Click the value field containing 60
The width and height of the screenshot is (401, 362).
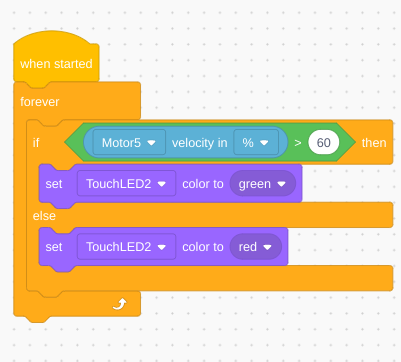coord(324,143)
